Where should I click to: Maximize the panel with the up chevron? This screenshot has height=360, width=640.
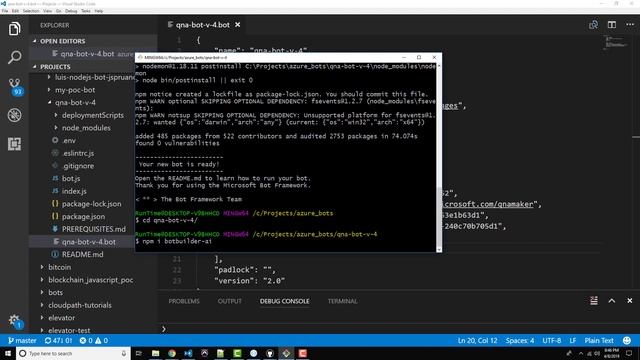(611, 301)
